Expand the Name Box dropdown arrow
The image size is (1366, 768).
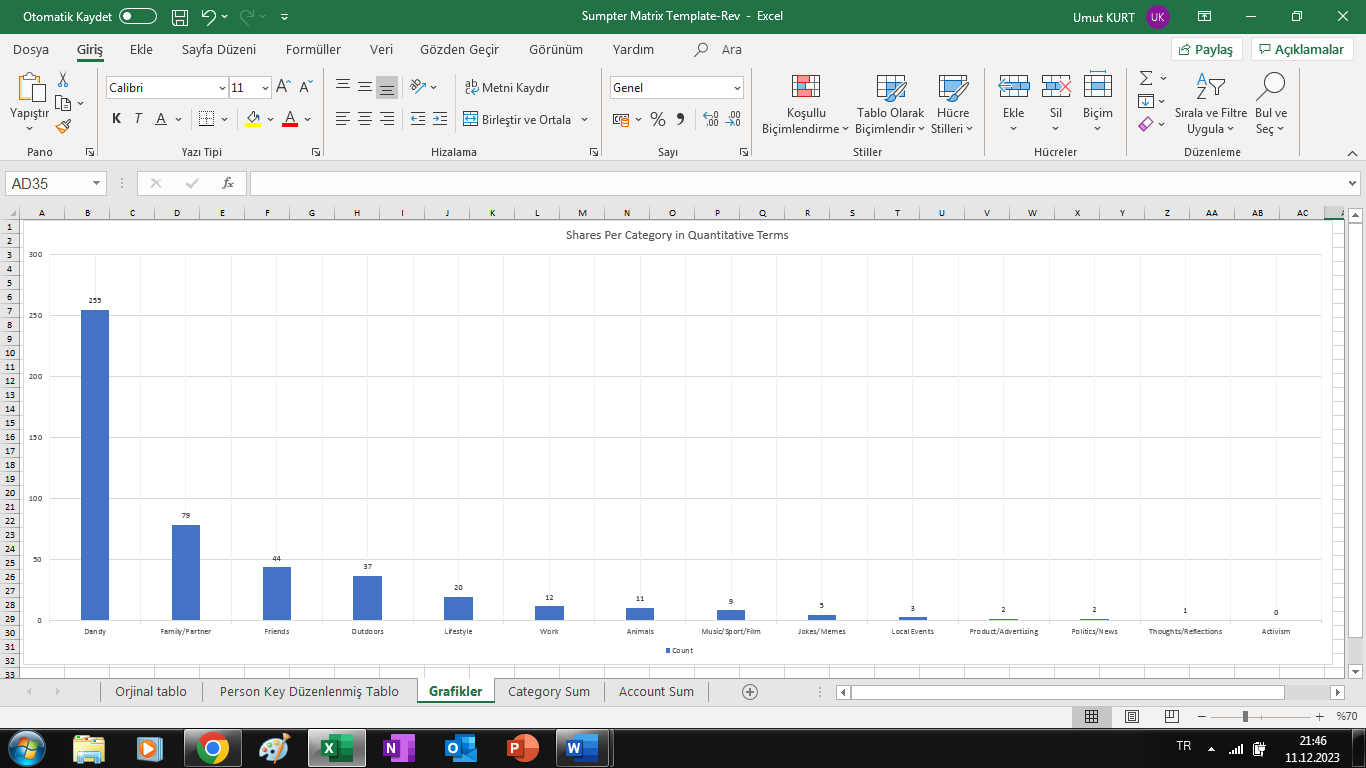(x=97, y=183)
